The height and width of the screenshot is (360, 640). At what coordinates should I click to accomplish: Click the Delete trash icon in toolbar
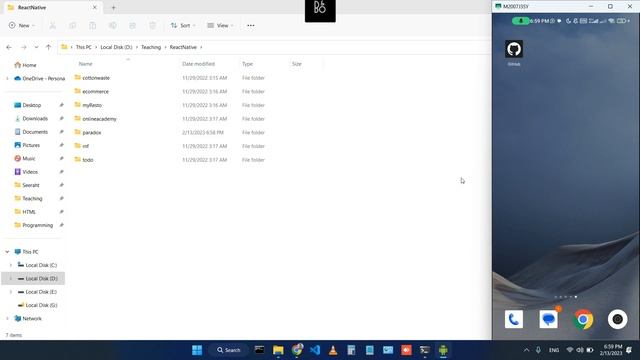click(x=153, y=26)
